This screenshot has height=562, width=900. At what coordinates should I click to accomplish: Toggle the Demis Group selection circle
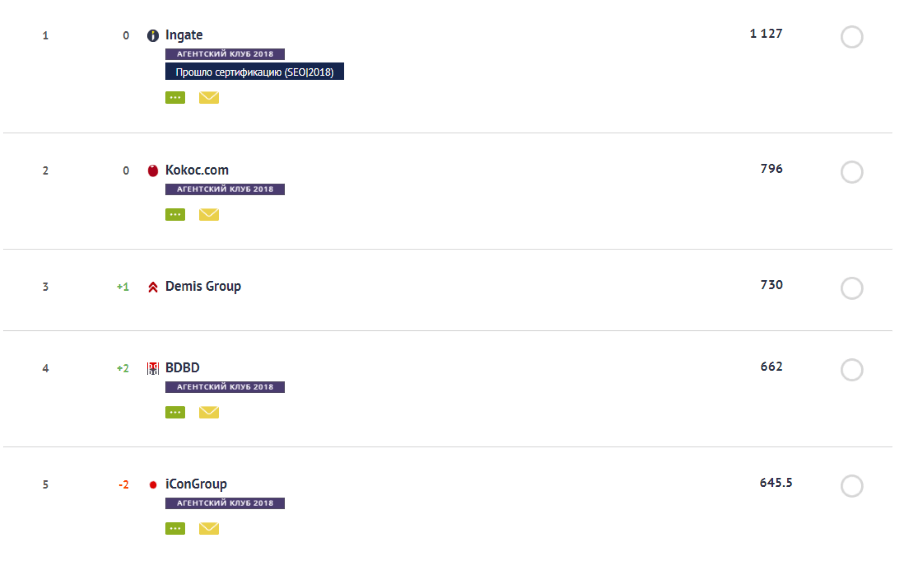pyautogui.click(x=851, y=289)
